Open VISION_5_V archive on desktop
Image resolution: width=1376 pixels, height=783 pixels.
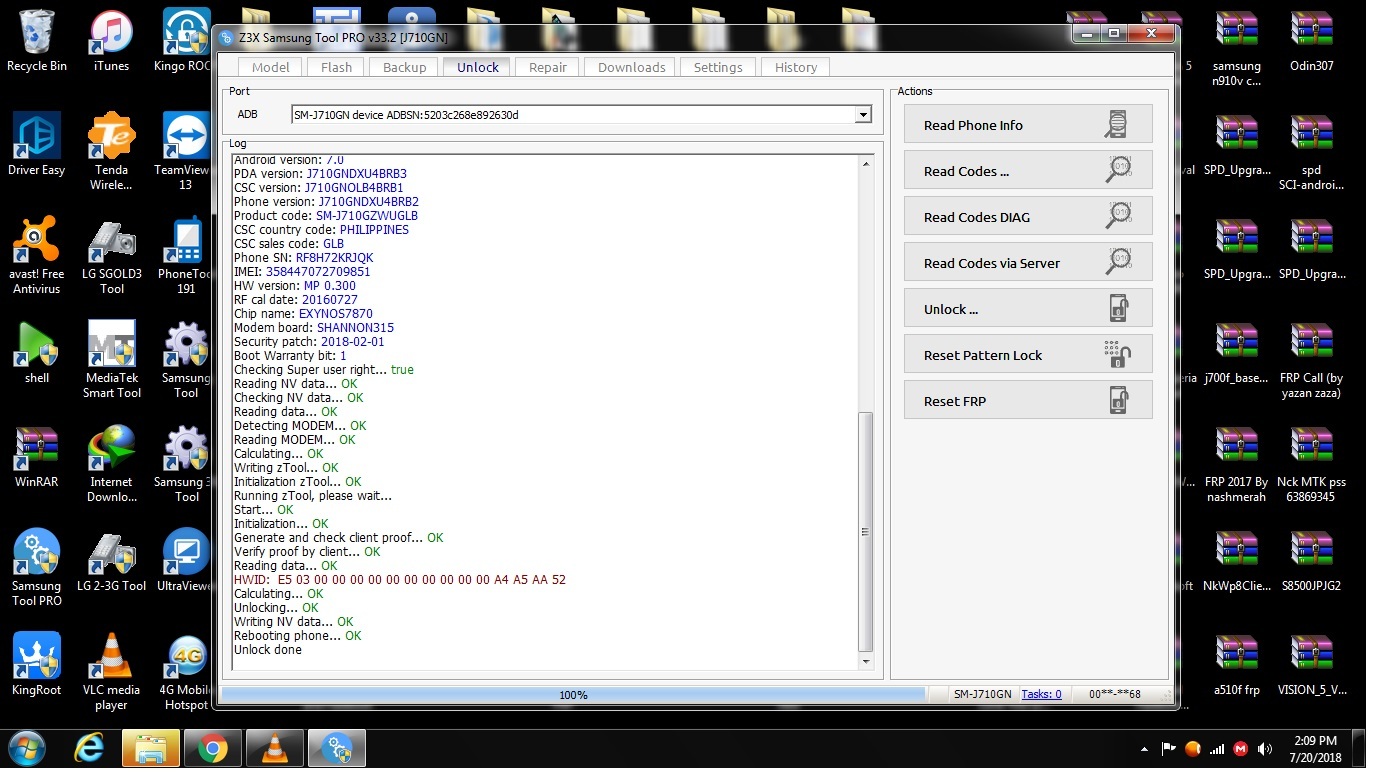click(x=1312, y=666)
